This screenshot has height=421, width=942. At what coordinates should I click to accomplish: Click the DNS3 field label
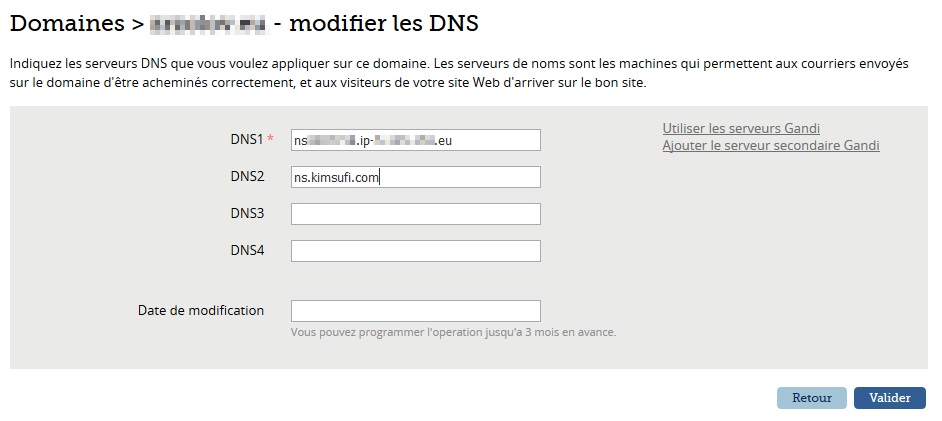pyautogui.click(x=247, y=213)
